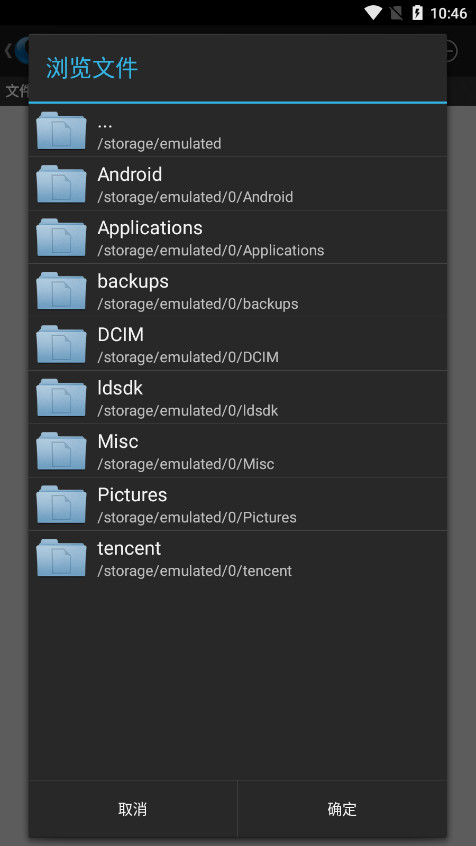The image size is (476, 846).
Task: Open the parent folder icon for /storage/emulated
Action: pos(61,131)
